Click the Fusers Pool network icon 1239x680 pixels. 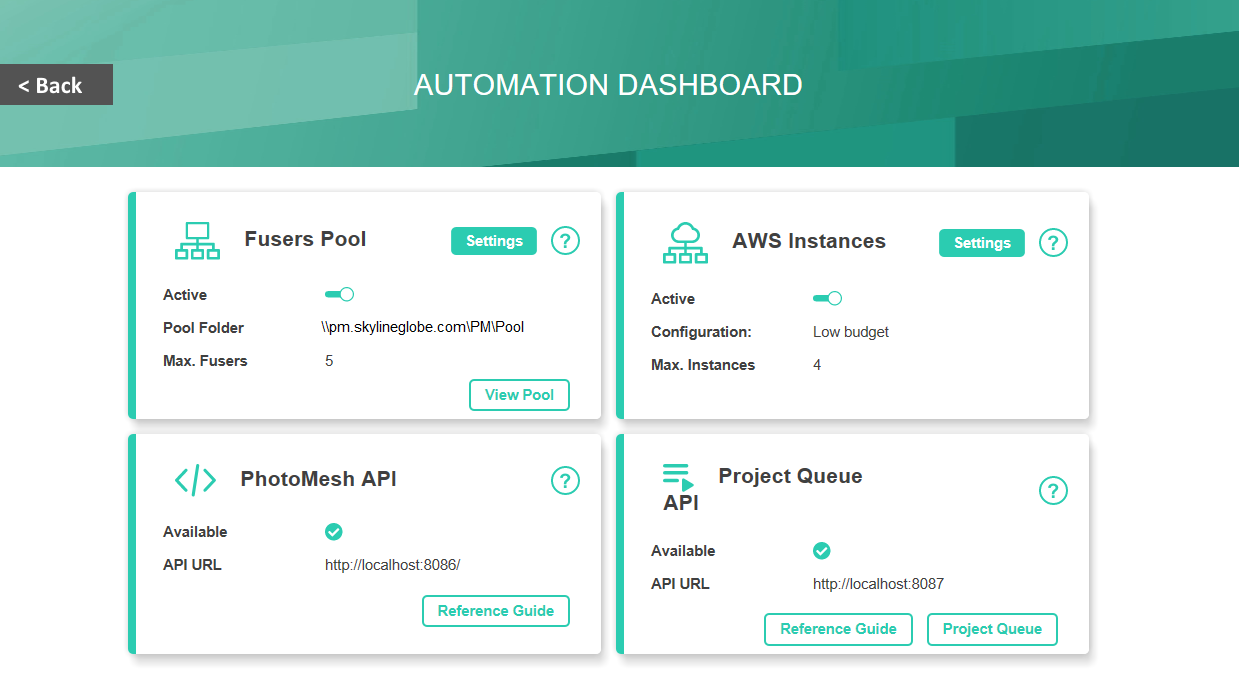[196, 240]
